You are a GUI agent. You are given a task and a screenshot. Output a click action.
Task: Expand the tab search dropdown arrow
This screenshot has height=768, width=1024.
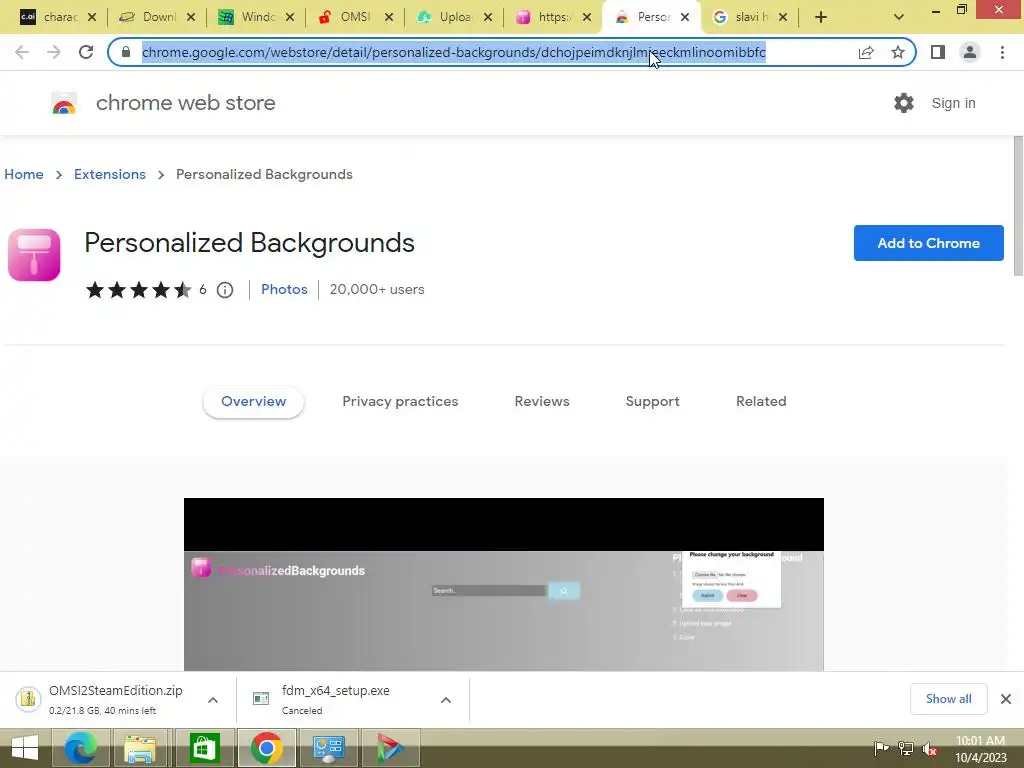[x=899, y=17]
